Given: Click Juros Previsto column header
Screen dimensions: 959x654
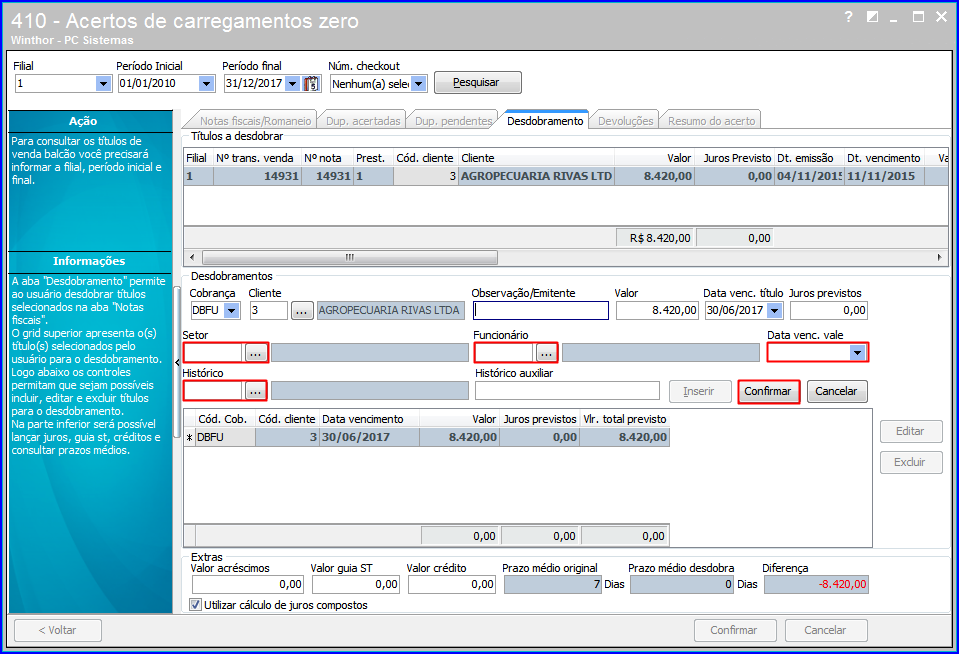Looking at the screenshot, I should coord(735,158).
